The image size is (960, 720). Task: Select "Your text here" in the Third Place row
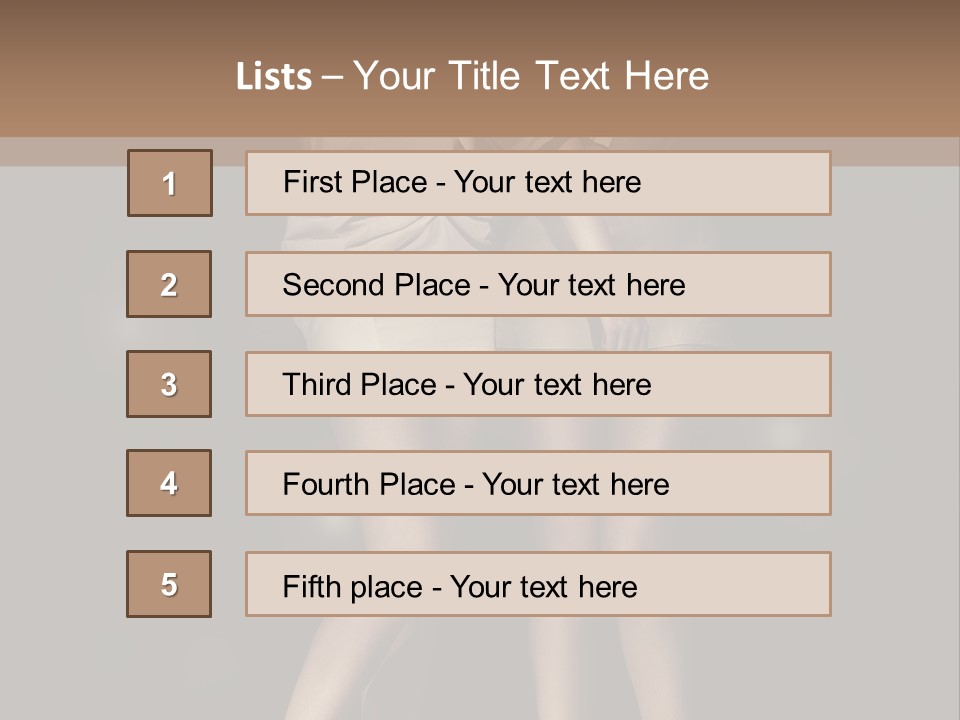pos(557,385)
